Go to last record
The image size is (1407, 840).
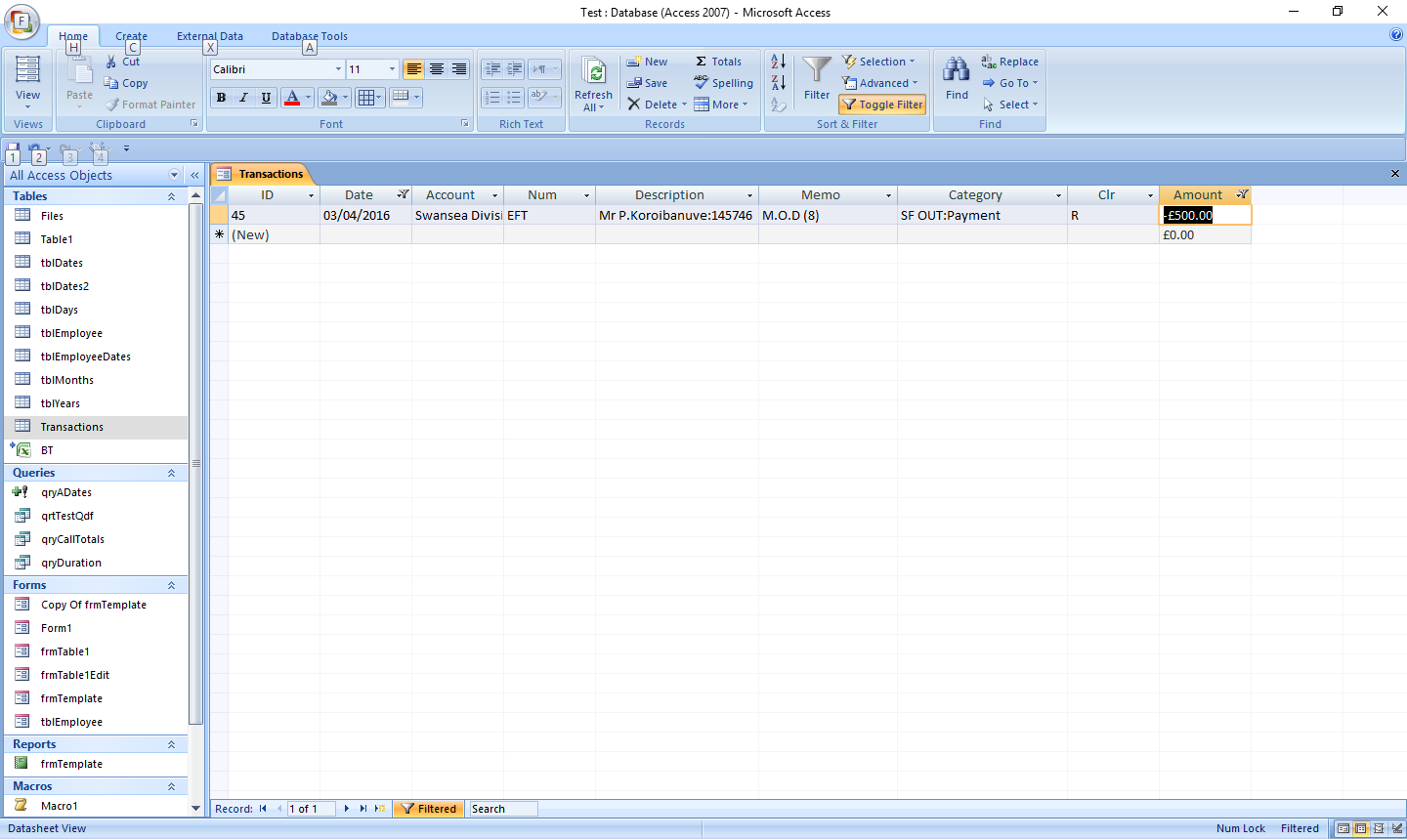[x=362, y=809]
